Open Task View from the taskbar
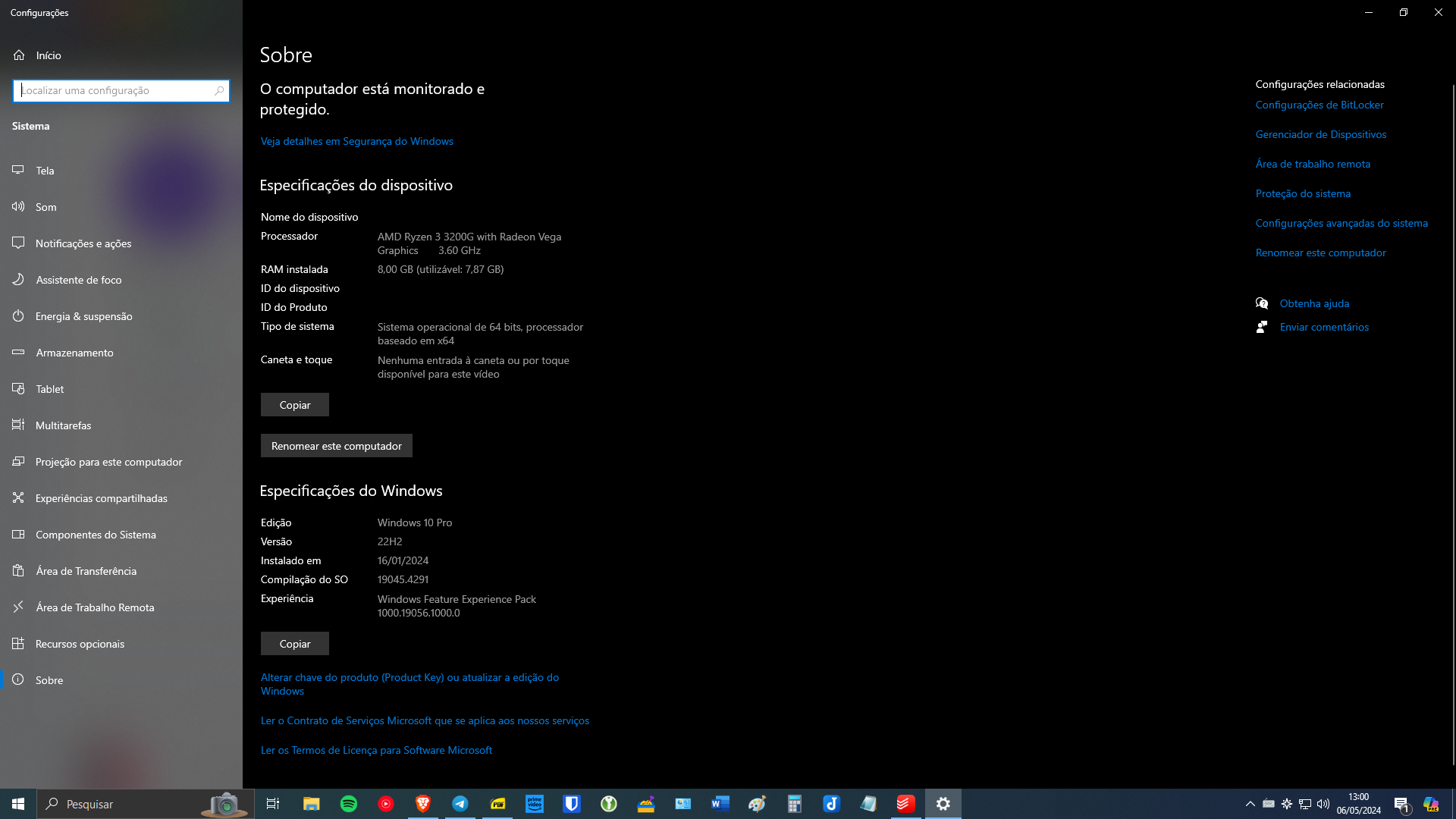 273,804
